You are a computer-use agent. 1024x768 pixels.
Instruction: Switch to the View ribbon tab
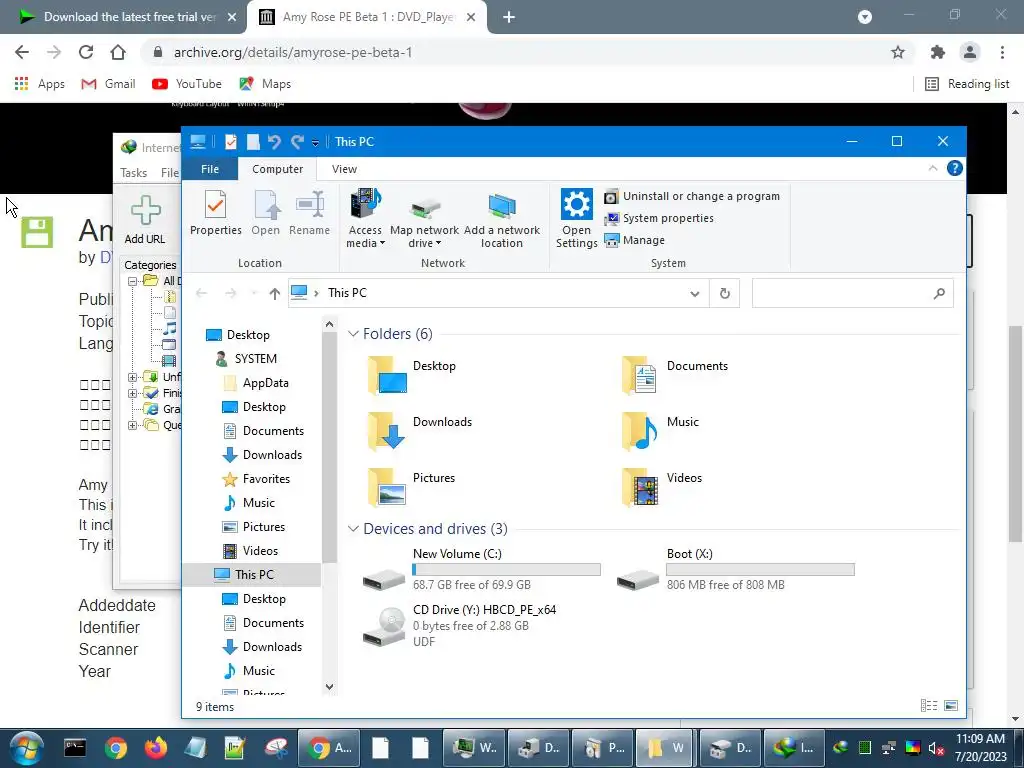(x=344, y=169)
